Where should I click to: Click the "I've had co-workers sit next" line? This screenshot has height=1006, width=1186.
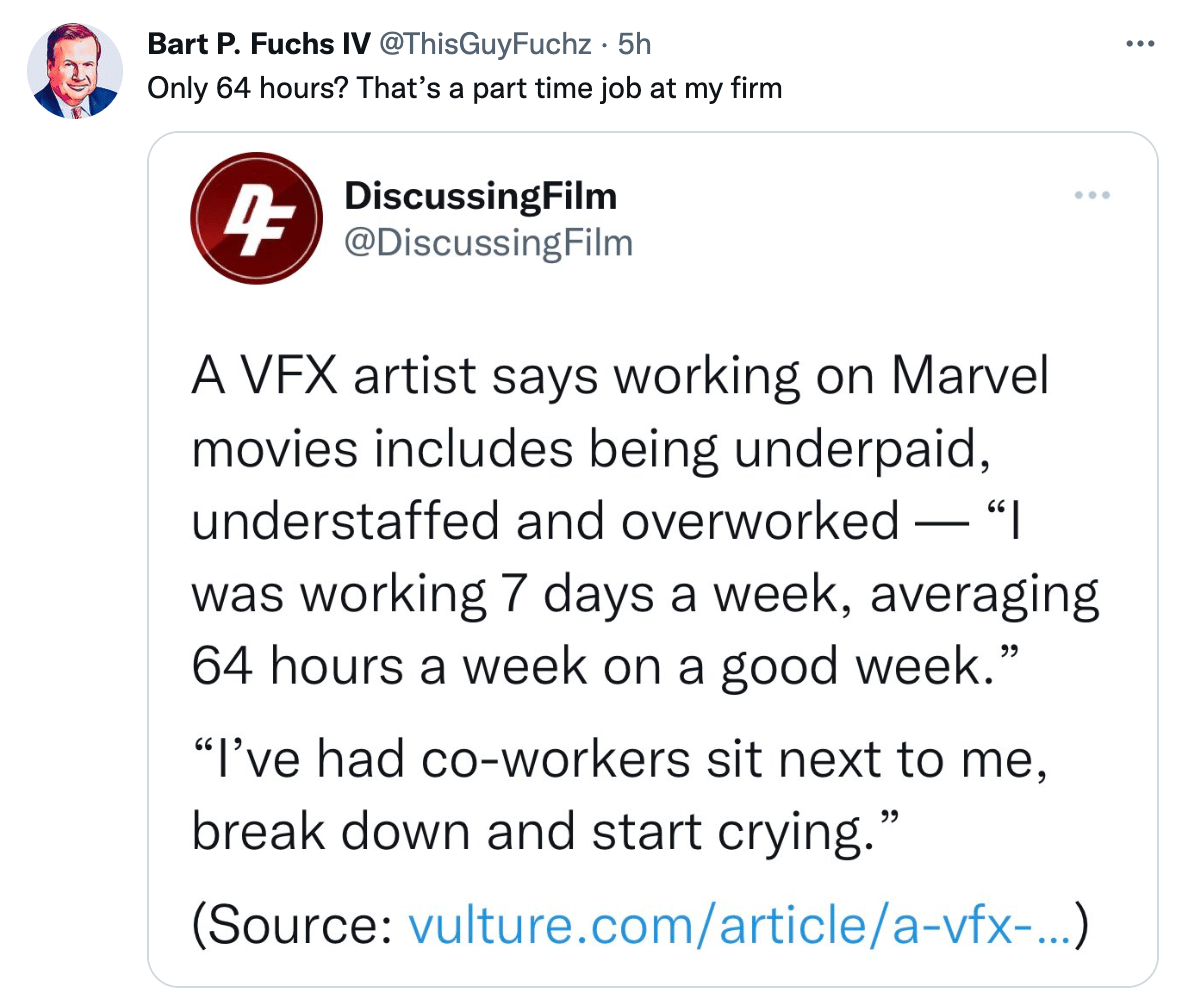(x=560, y=761)
